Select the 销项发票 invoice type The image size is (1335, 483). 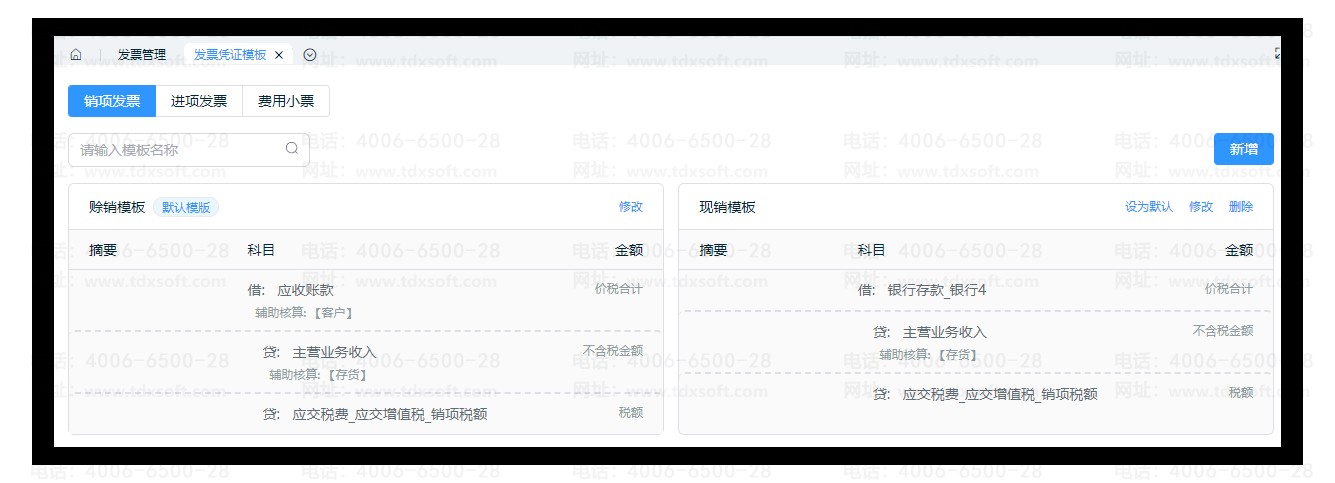[112, 101]
